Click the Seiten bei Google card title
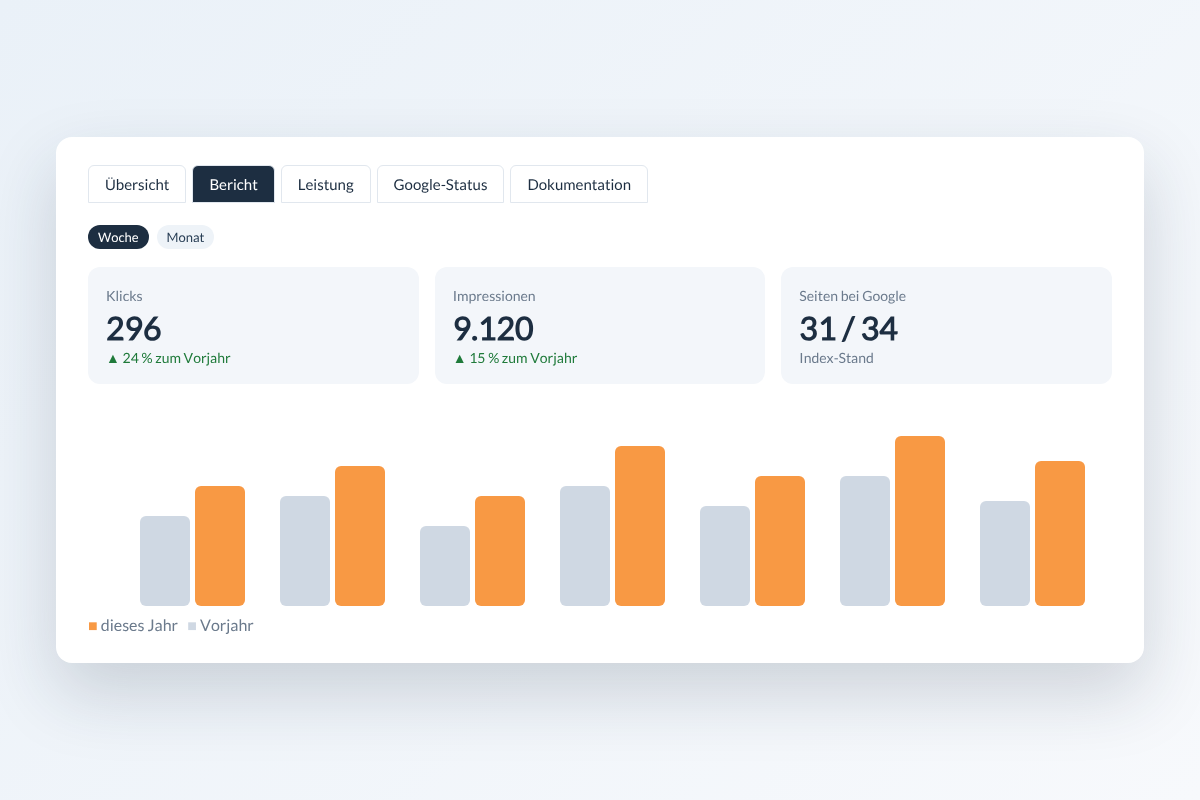Screen dimensions: 1200x800 pyautogui.click(x=852, y=296)
